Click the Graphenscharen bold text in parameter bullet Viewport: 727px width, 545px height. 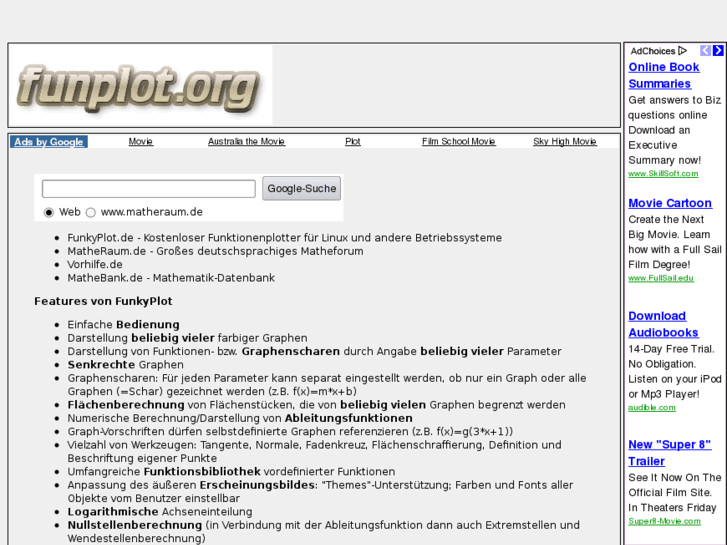click(x=291, y=352)
